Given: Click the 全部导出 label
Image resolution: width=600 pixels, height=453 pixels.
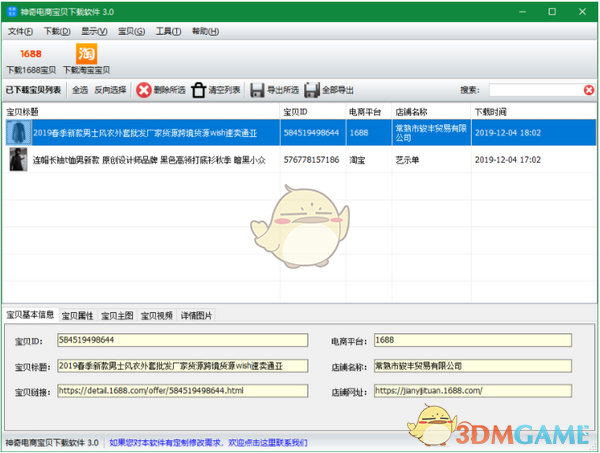Looking at the screenshot, I should click(x=338, y=90).
